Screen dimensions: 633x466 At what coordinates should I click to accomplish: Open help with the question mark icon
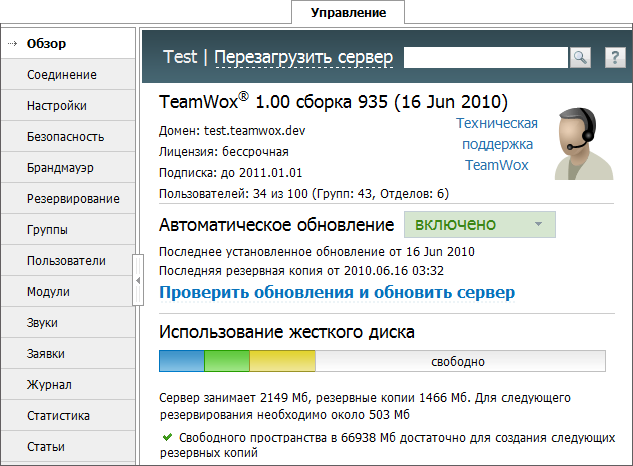615,58
